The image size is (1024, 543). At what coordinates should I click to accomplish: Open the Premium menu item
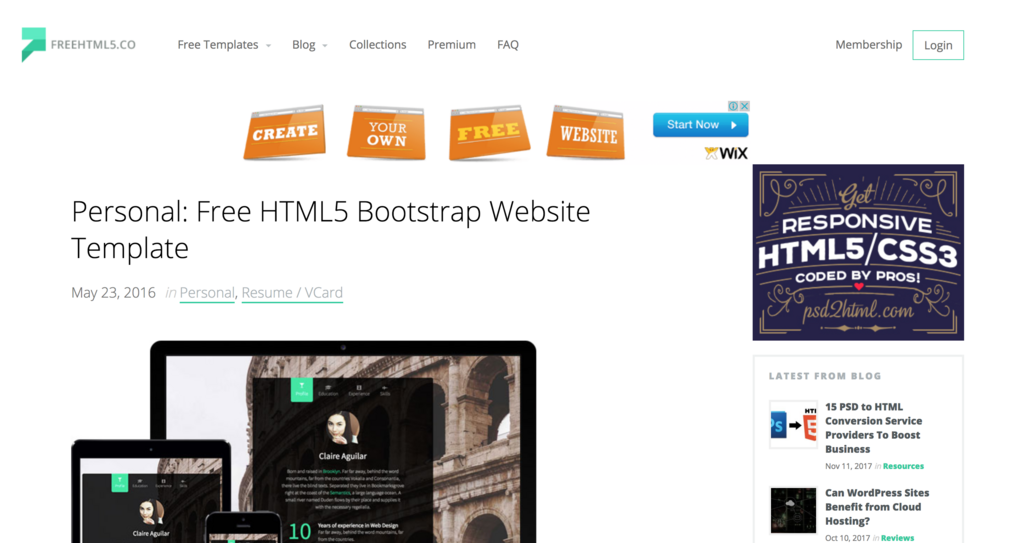[x=451, y=44]
